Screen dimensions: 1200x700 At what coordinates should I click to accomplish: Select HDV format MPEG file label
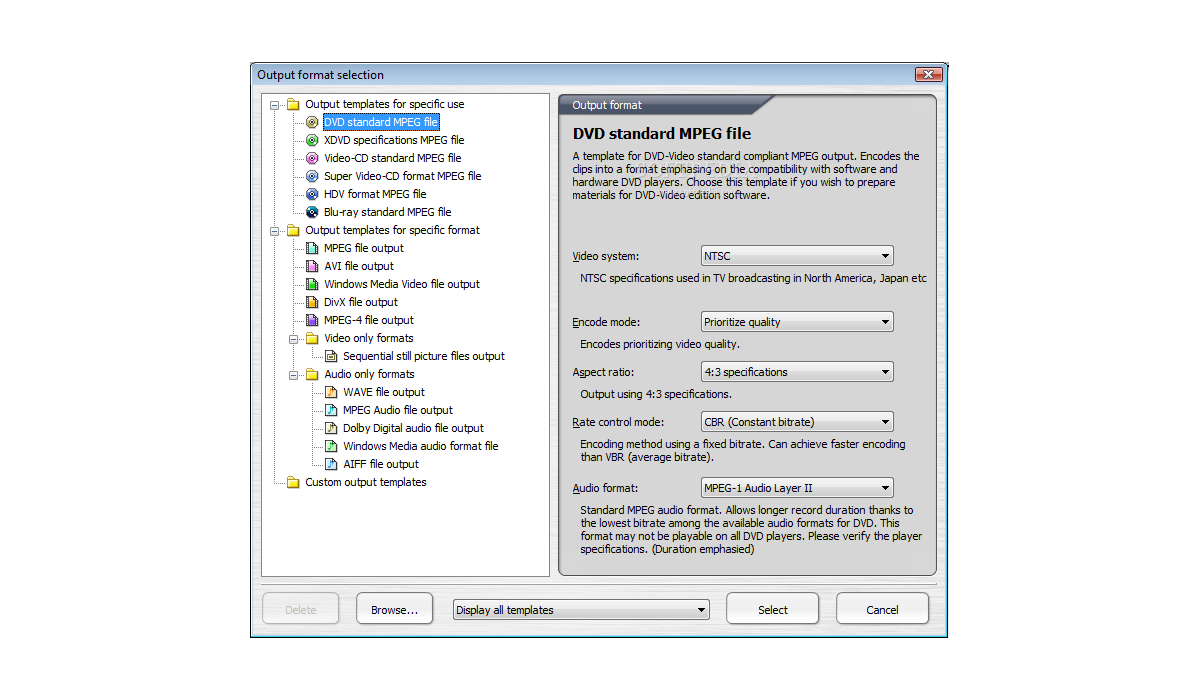[375, 194]
